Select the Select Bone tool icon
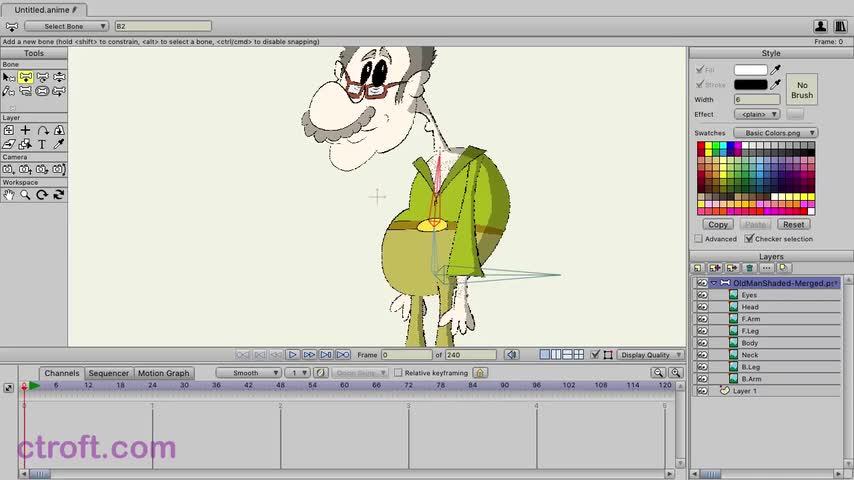This screenshot has width=854, height=480. pos(9,77)
